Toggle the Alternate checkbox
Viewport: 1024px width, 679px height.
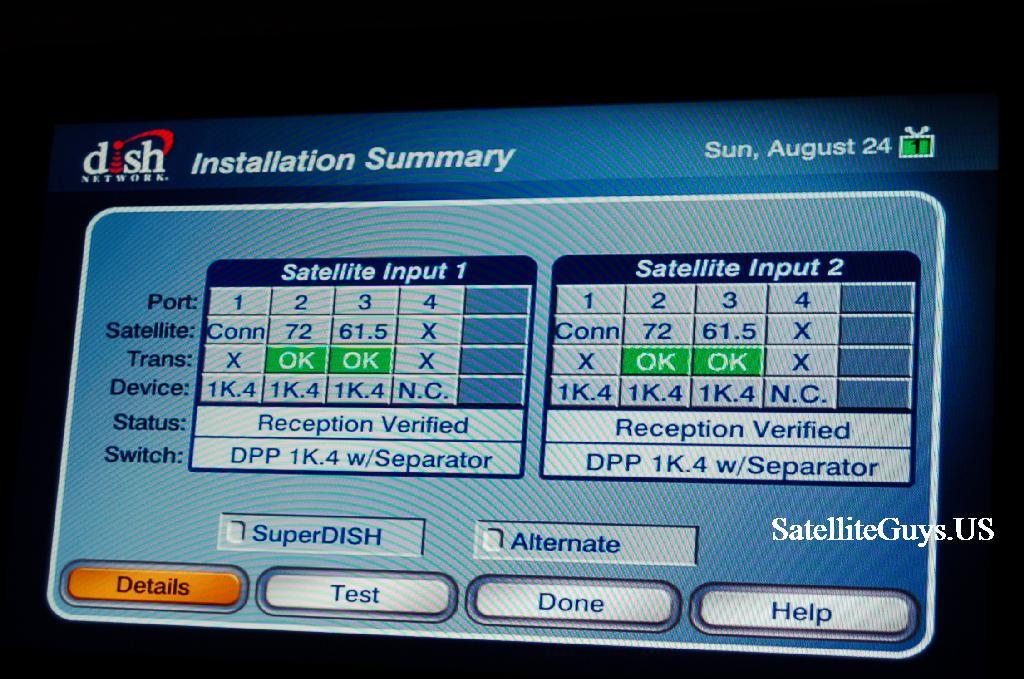[x=492, y=539]
